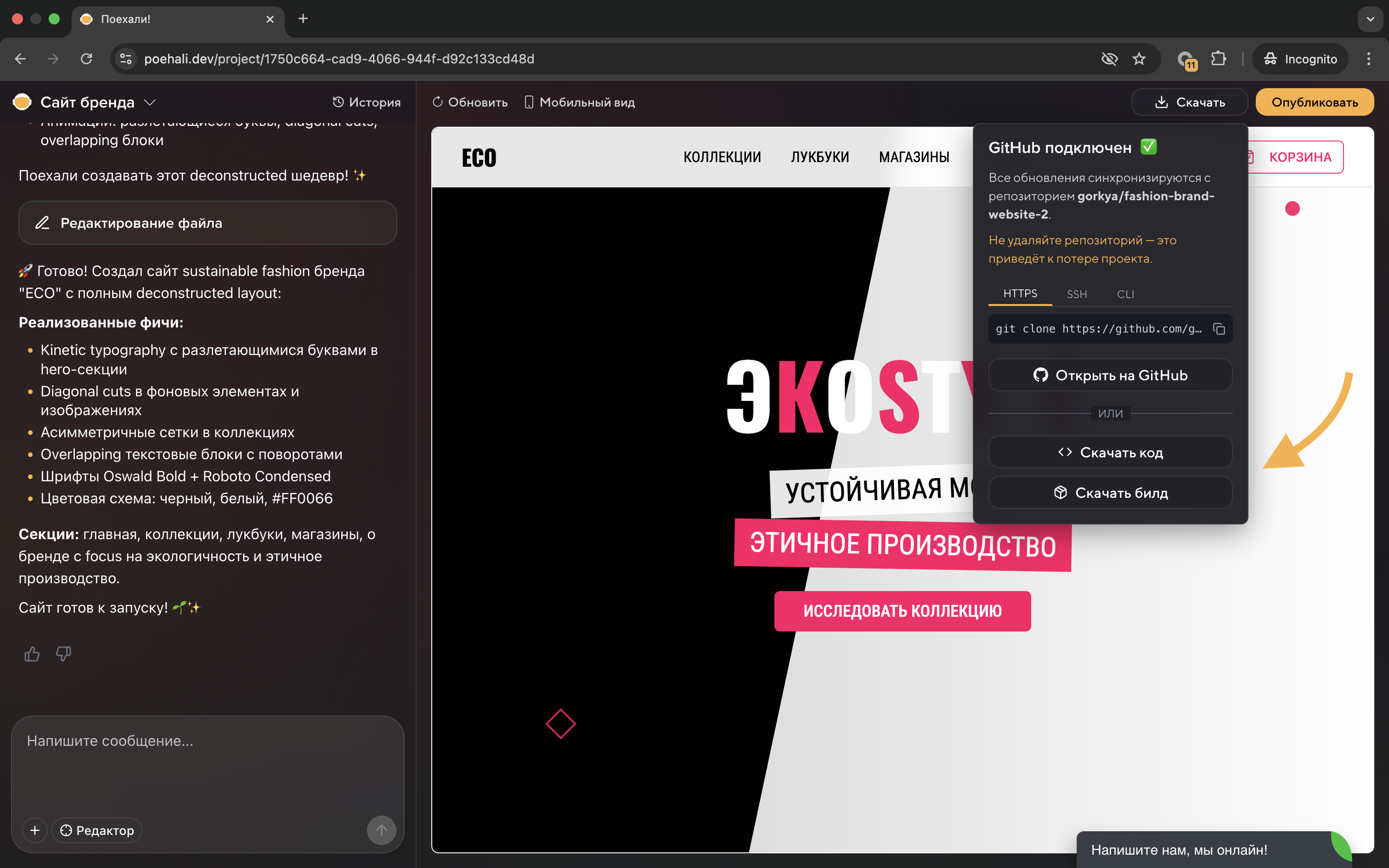Give the response a thumbs down
The height and width of the screenshot is (868, 1389).
coord(63,654)
